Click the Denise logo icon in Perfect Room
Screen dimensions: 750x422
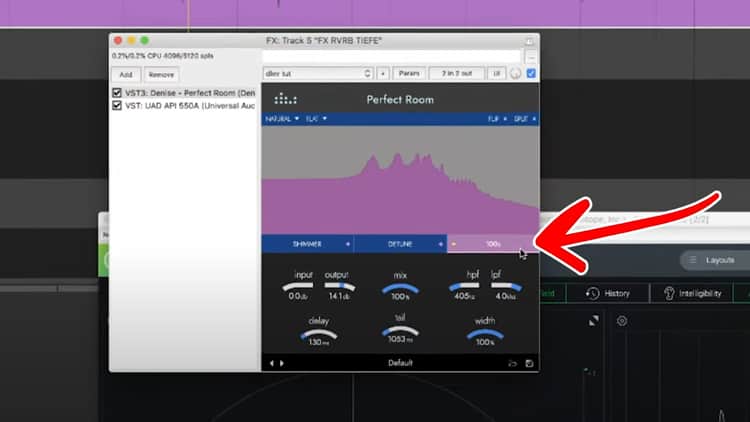pyautogui.click(x=285, y=99)
